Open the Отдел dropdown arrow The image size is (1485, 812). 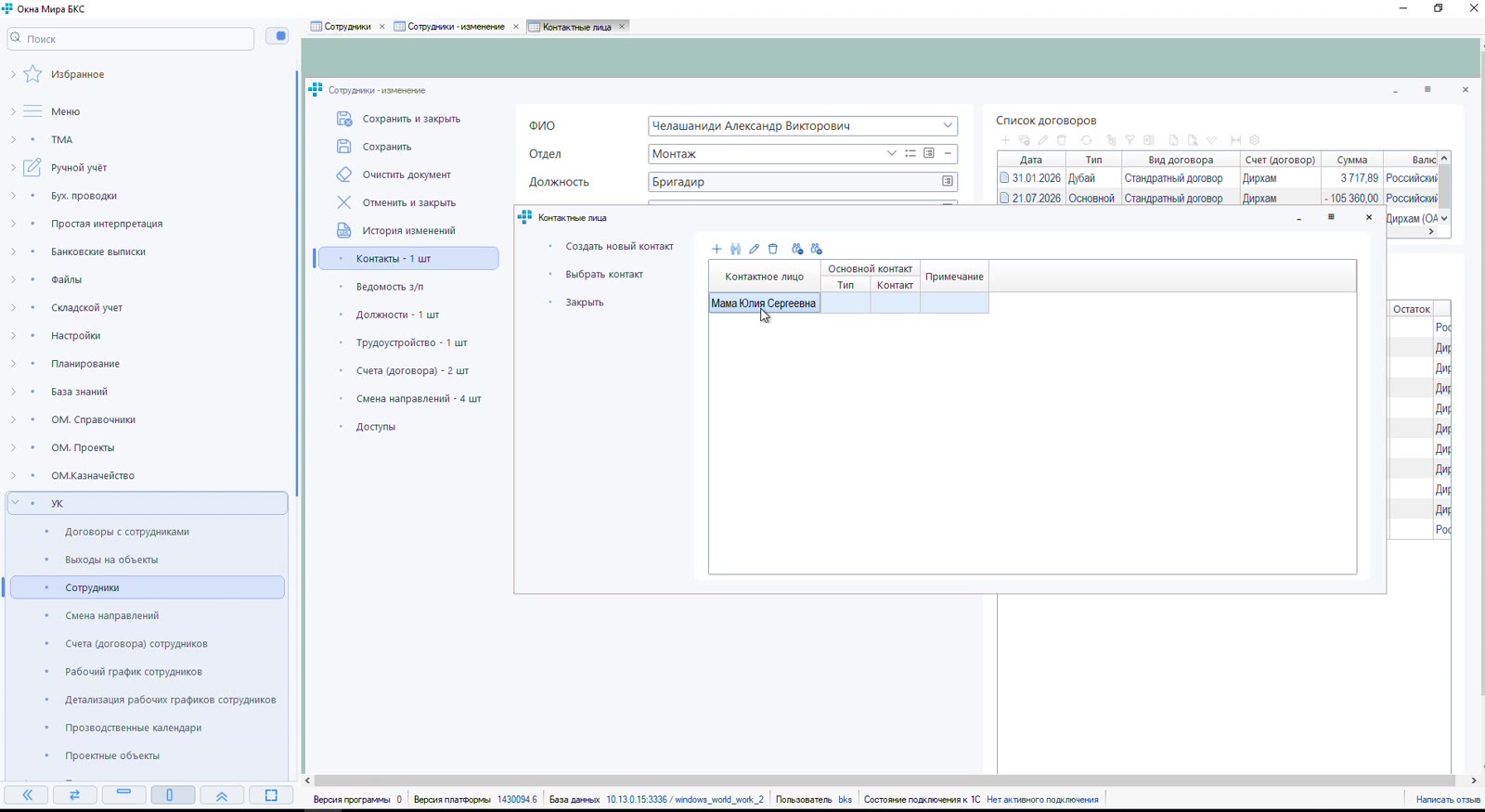click(892, 154)
